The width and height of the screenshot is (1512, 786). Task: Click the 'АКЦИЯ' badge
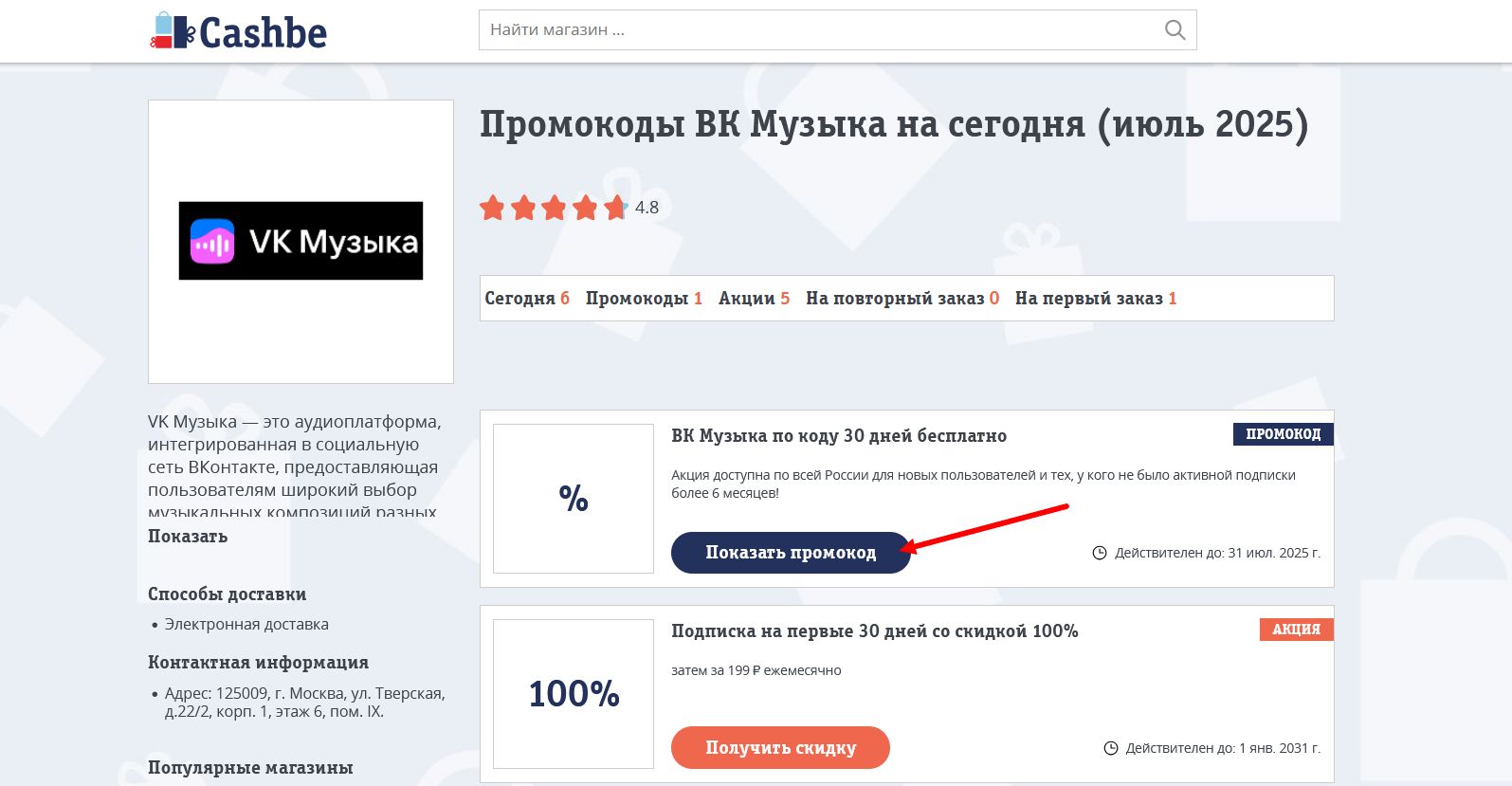[x=1297, y=630]
